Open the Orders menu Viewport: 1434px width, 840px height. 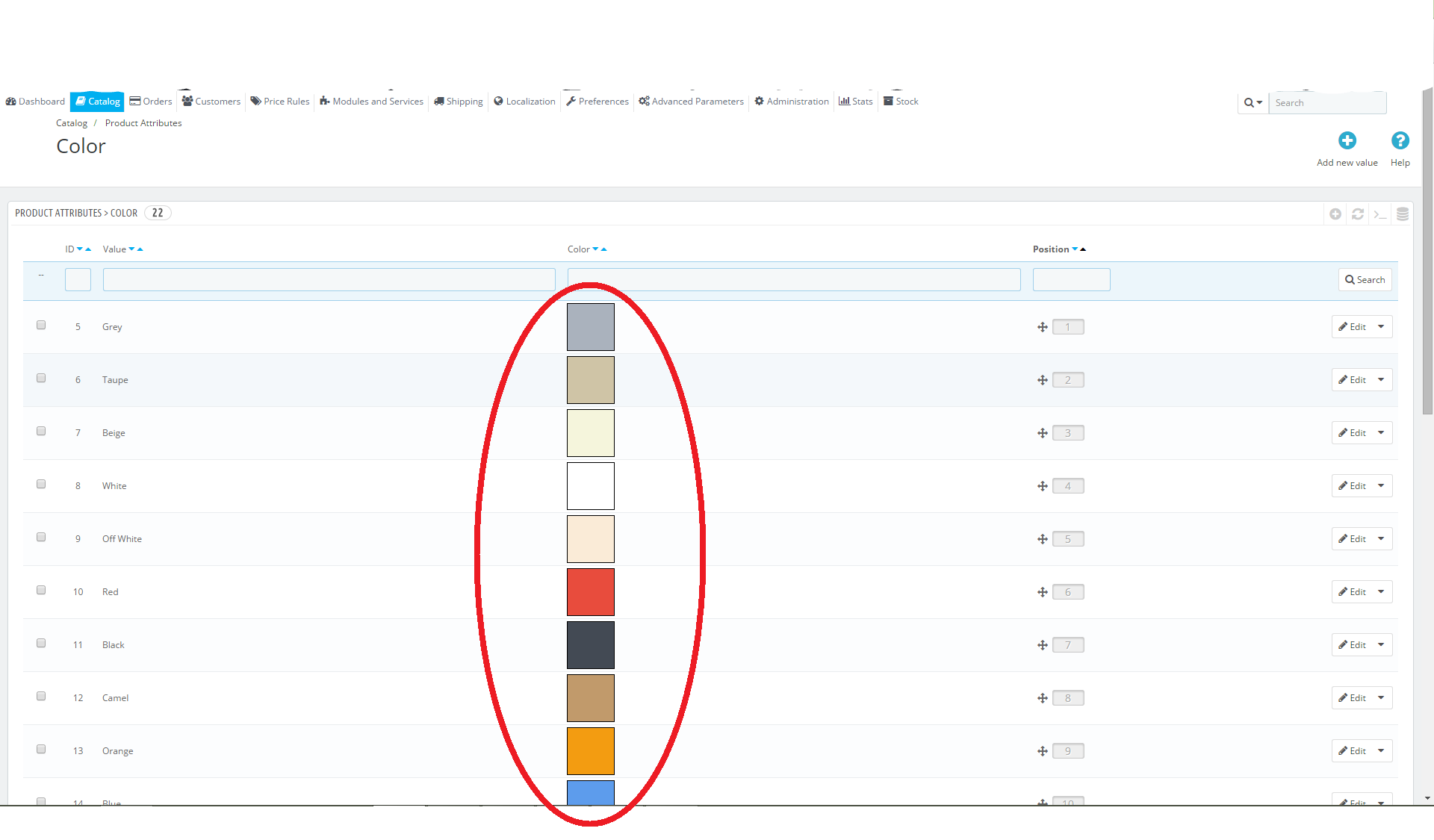[151, 102]
